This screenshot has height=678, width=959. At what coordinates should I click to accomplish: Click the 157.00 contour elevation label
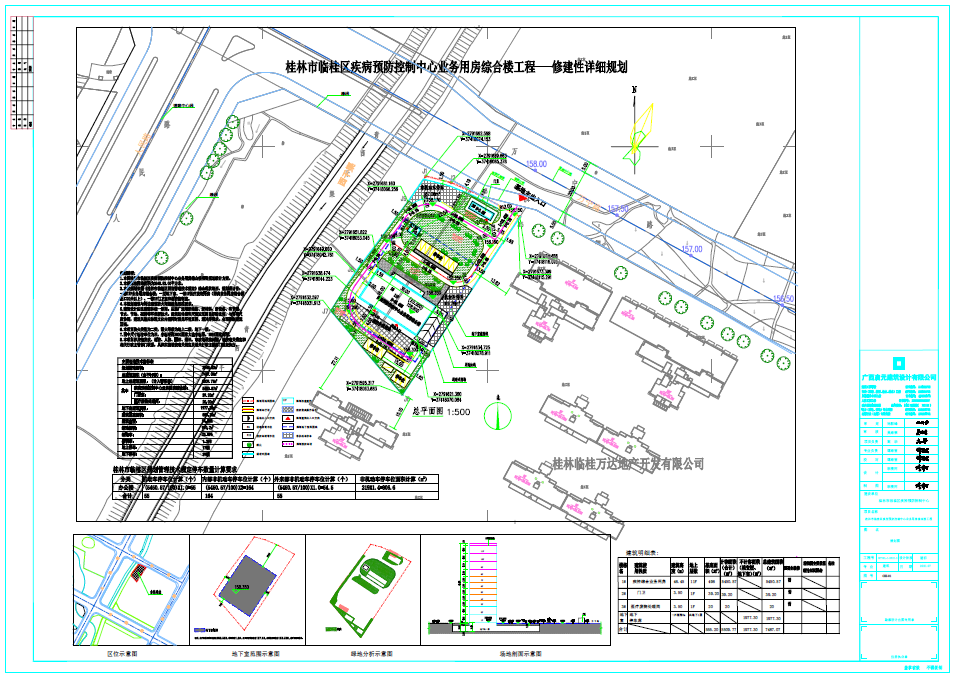point(691,248)
